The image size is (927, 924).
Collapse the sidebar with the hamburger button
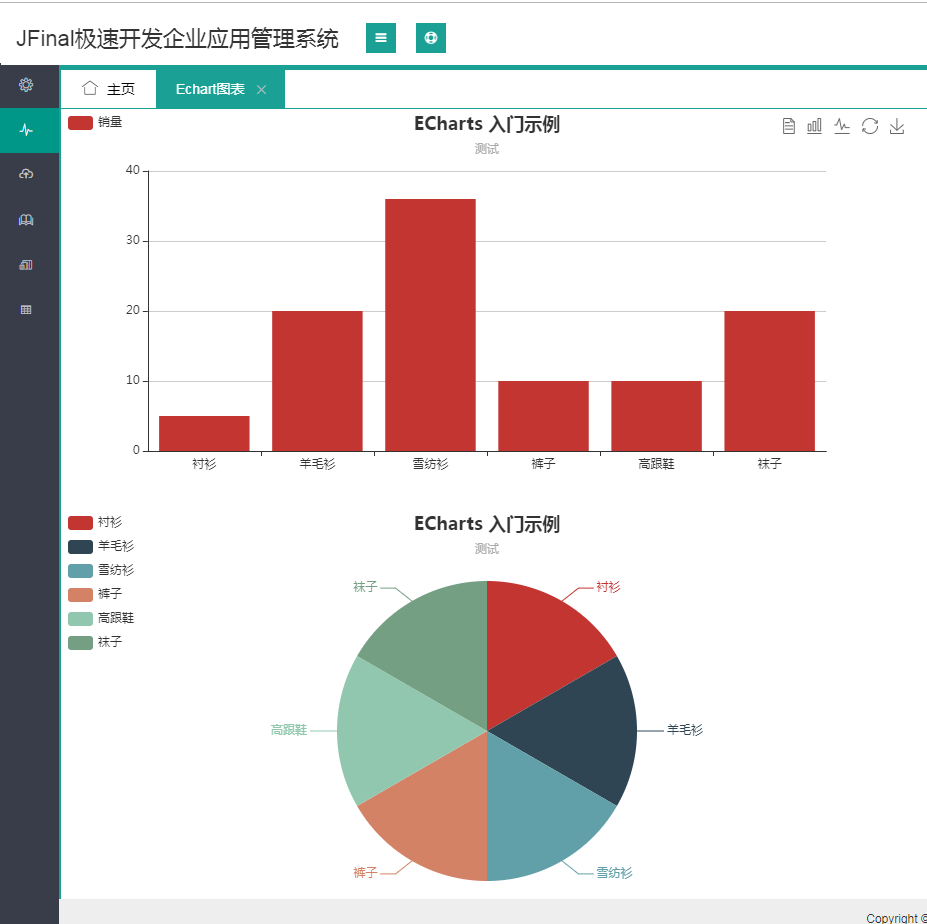tap(380, 37)
